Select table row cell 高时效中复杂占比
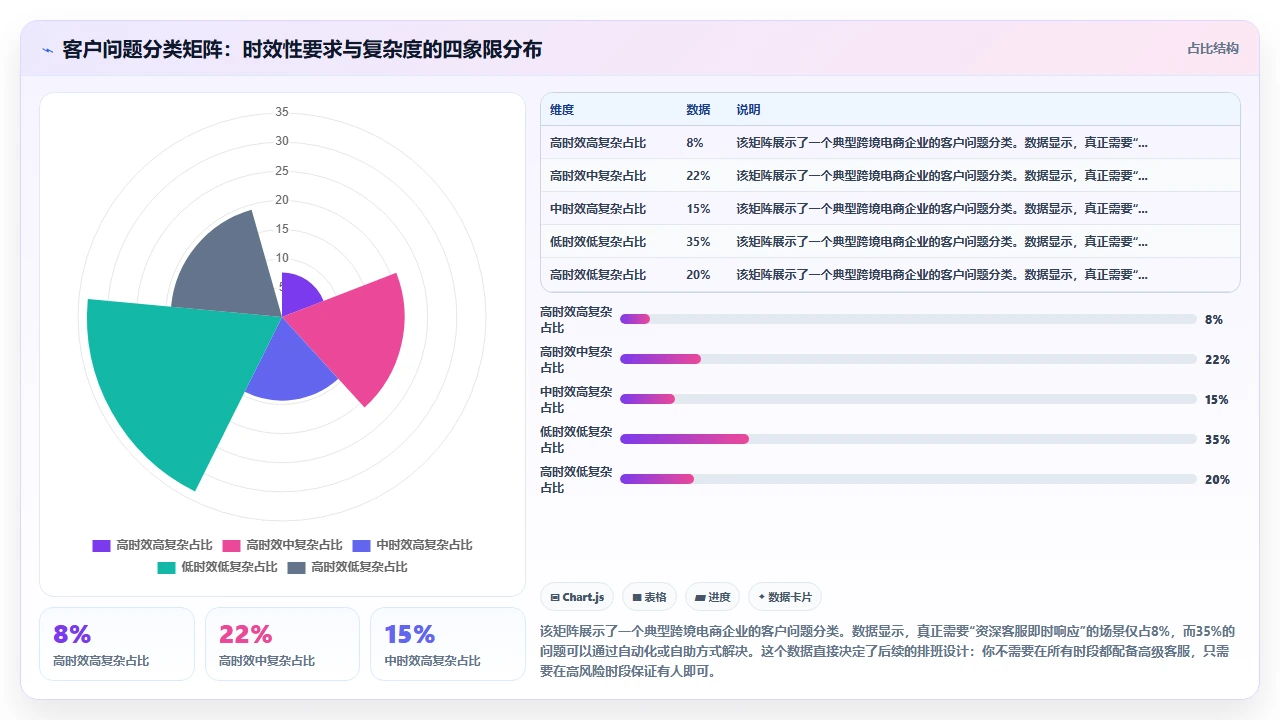The height and width of the screenshot is (720, 1280). pos(598,176)
